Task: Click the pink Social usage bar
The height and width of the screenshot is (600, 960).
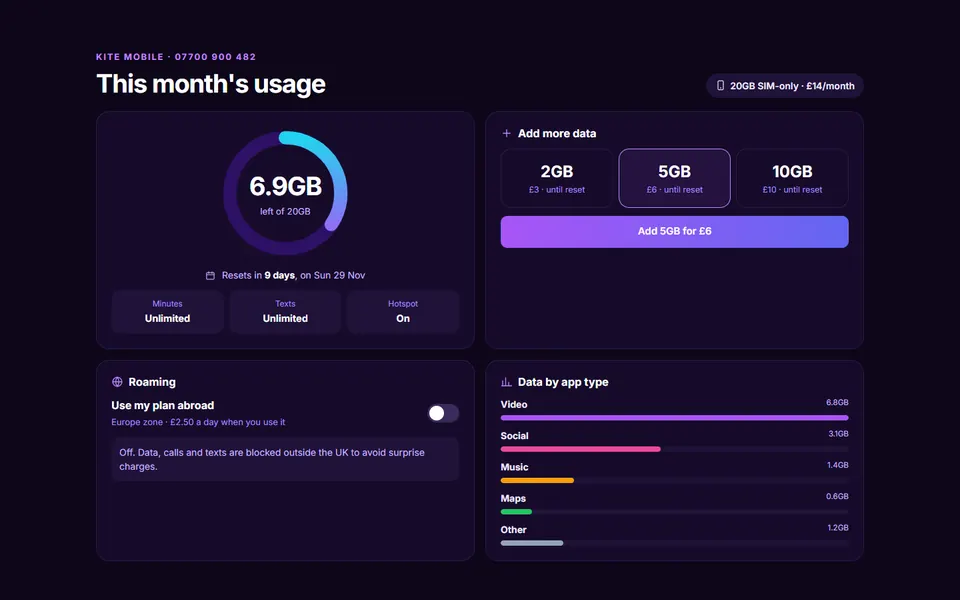Action: (x=580, y=449)
